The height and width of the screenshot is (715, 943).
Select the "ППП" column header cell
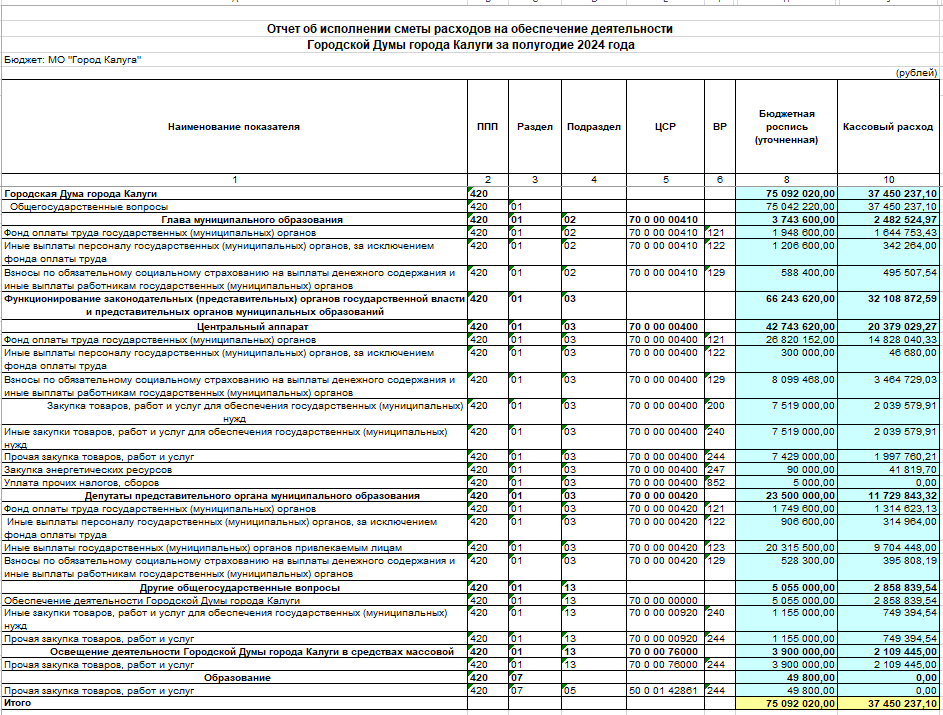tap(487, 127)
